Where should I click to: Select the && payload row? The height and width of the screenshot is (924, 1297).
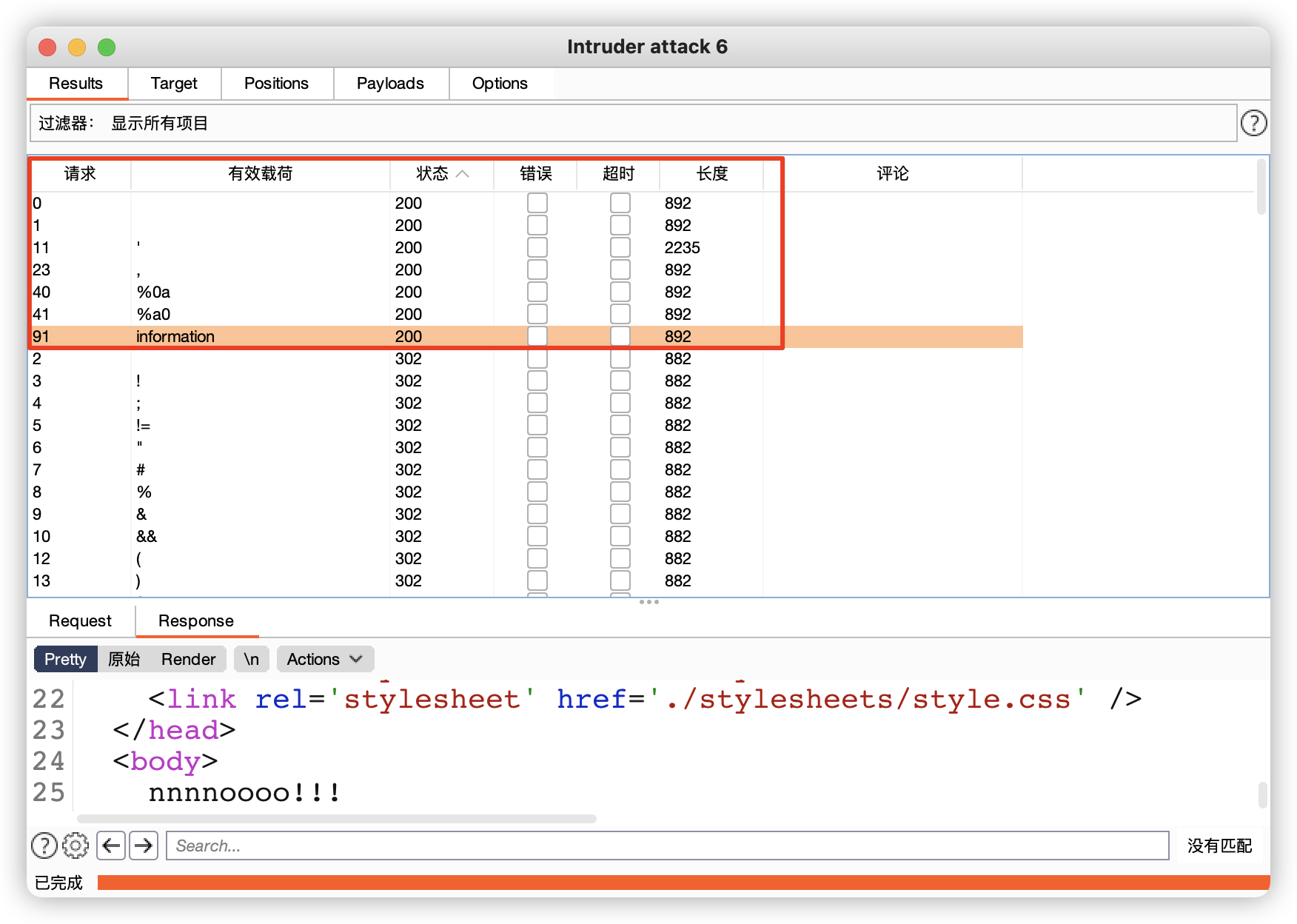pyautogui.click(x=526, y=536)
